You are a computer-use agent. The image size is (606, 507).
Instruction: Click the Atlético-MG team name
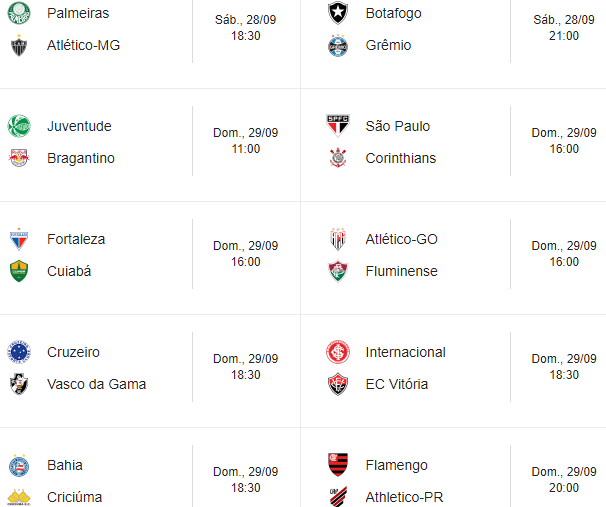click(x=83, y=45)
